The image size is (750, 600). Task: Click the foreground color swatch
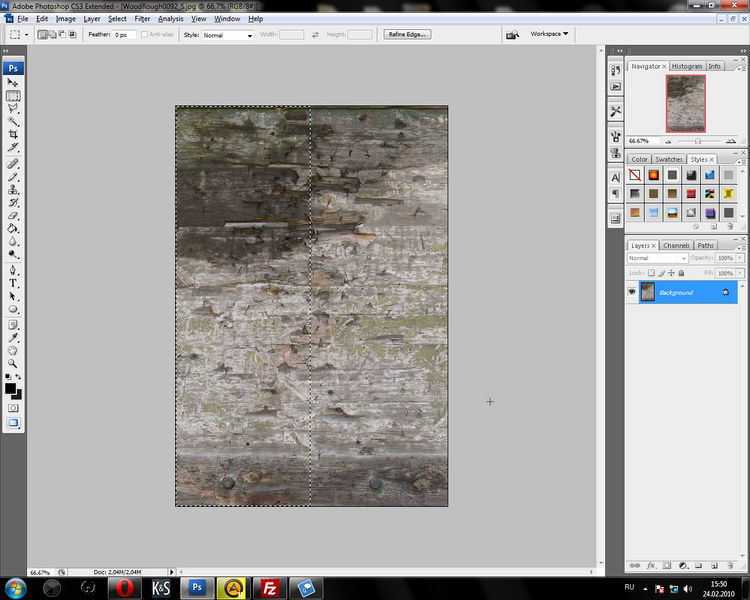(x=10, y=389)
